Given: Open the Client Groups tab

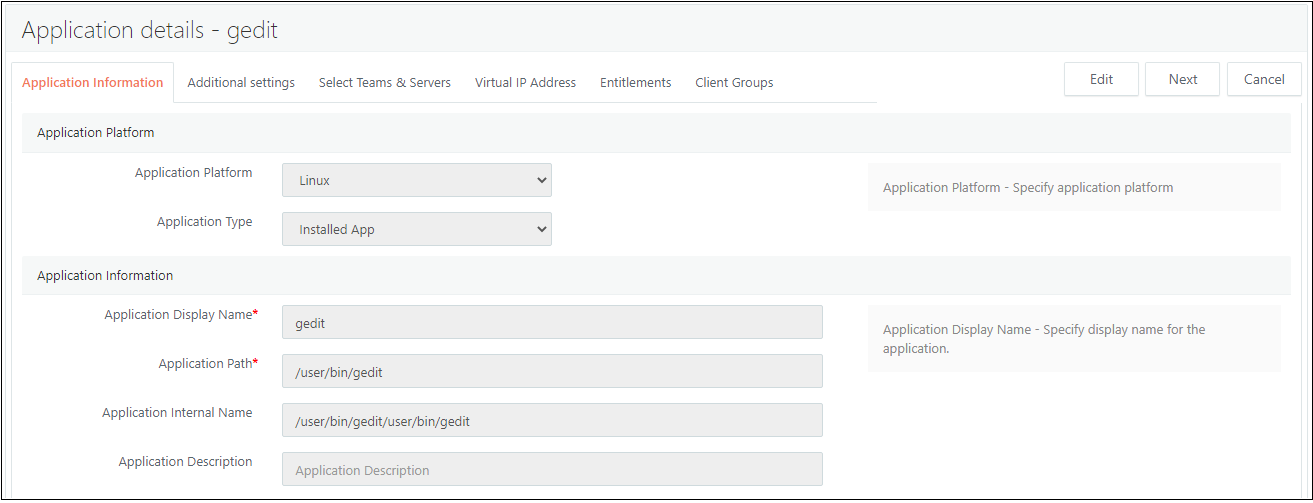Looking at the screenshot, I should (x=734, y=83).
